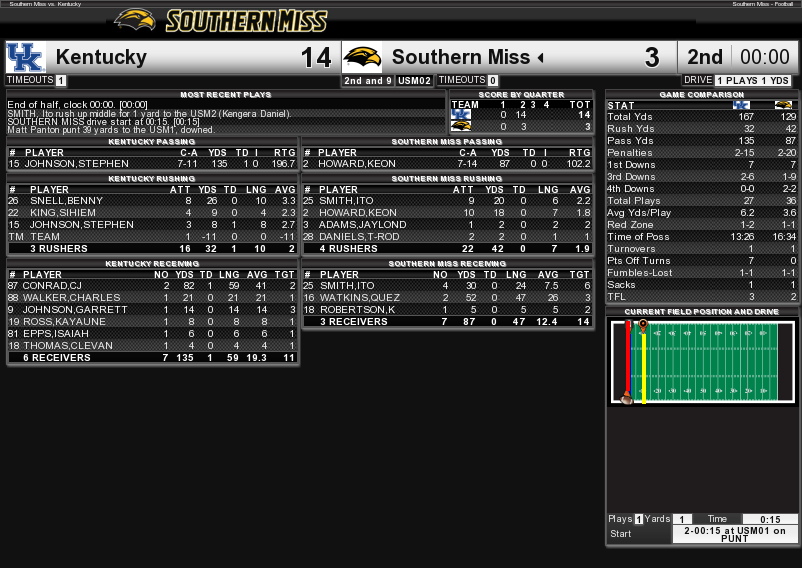
Task: Click the Kentucky logo in Game Comparison header
Action: click(741, 105)
